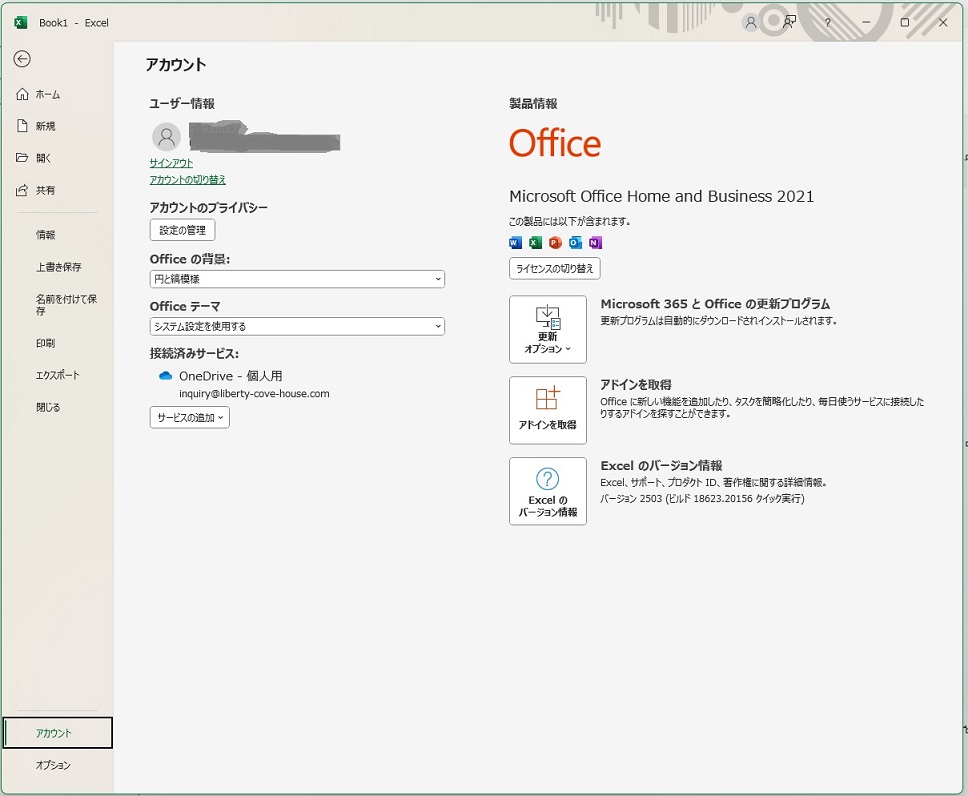Open the Office テーマ dropdown
968x796 pixels.
297,326
